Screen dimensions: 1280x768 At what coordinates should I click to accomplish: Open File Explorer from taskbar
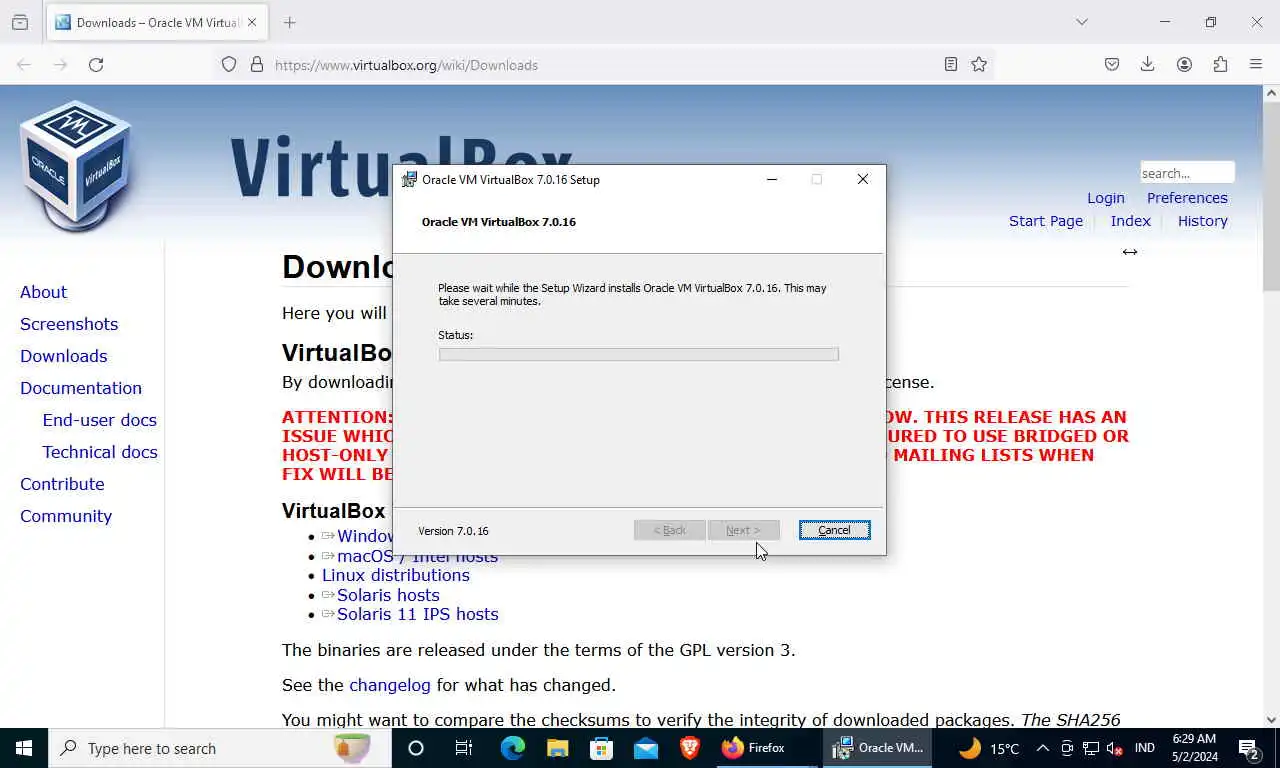tap(557, 748)
